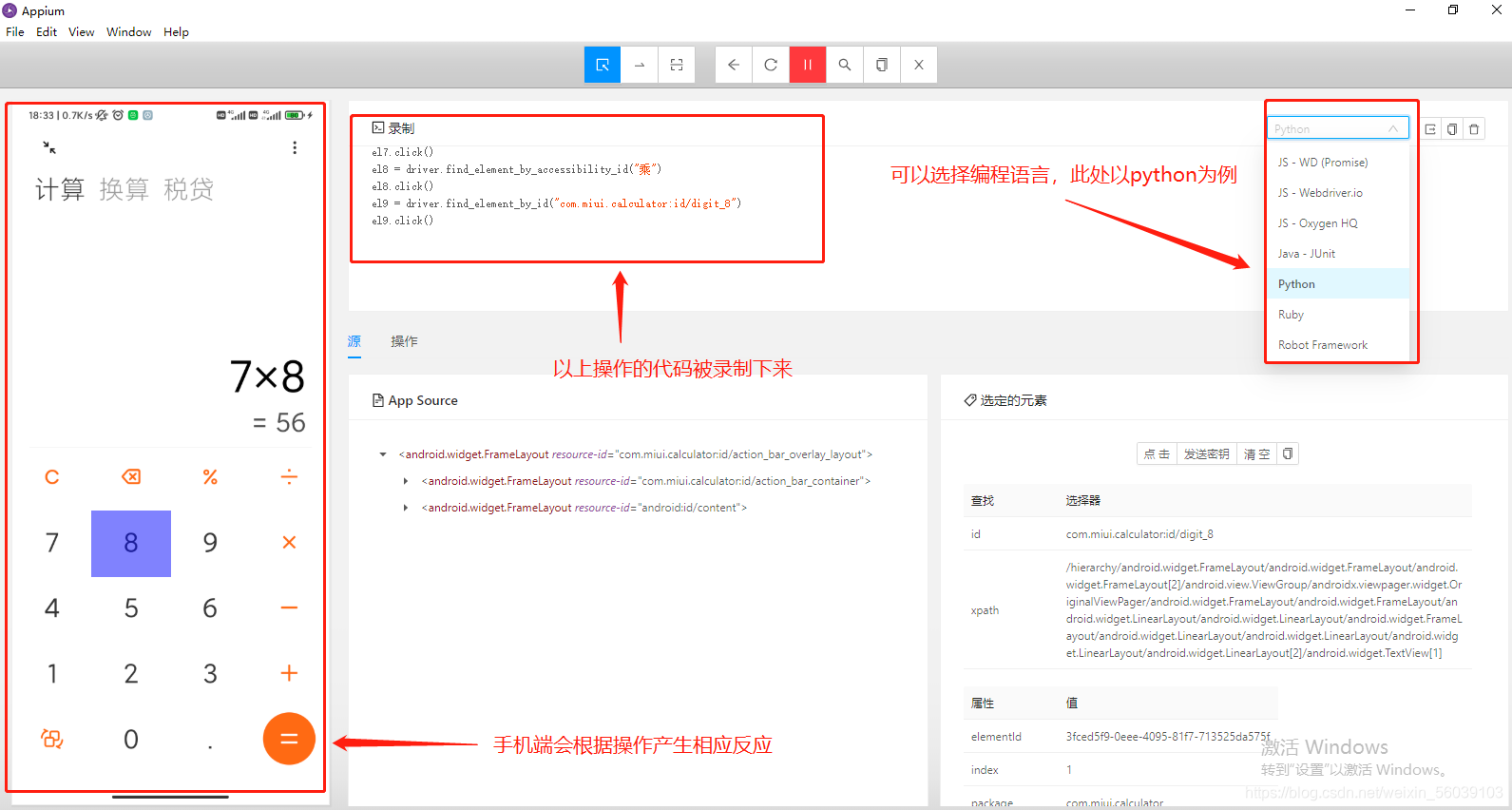
Task: Open the language selection combo box
Action: (x=1338, y=128)
